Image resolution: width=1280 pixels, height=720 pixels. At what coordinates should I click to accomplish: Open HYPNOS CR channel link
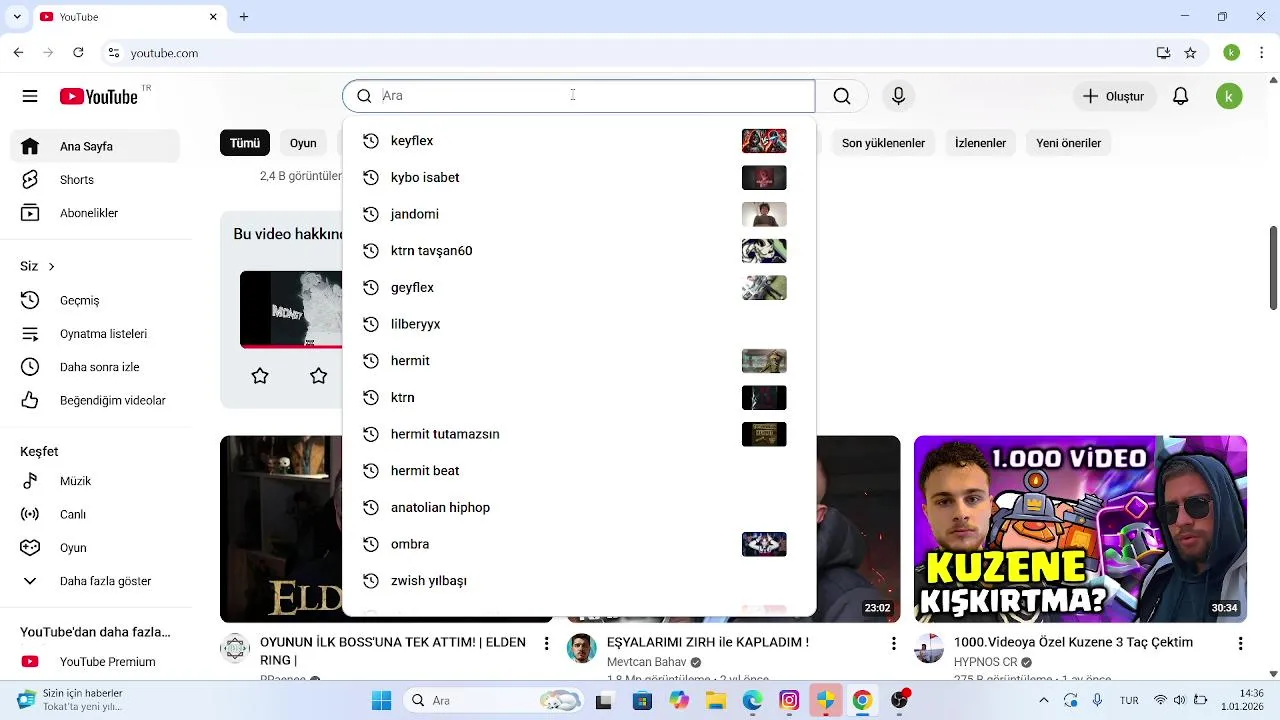click(x=985, y=662)
